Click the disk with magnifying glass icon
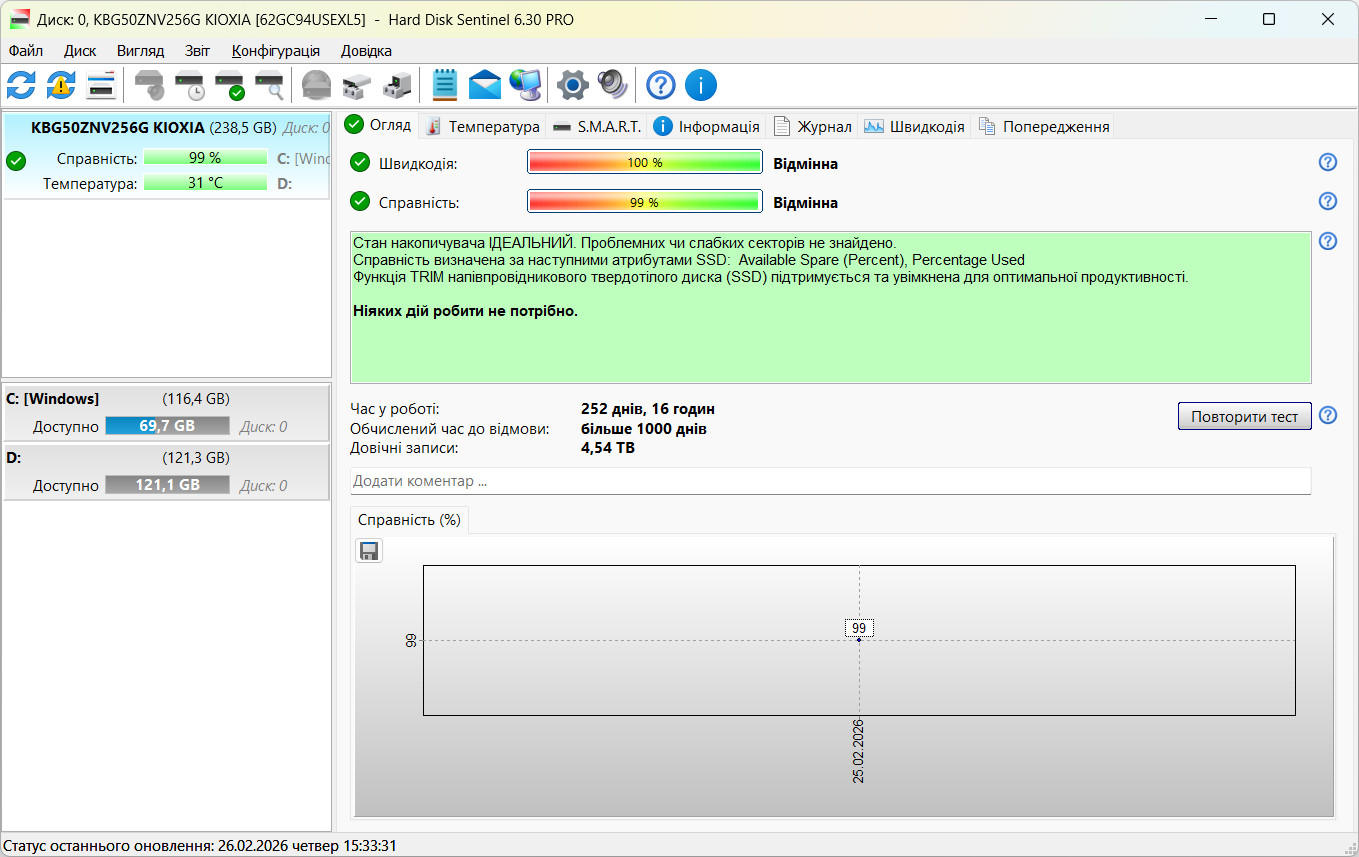Image resolution: width=1359 pixels, height=857 pixels. click(269, 85)
